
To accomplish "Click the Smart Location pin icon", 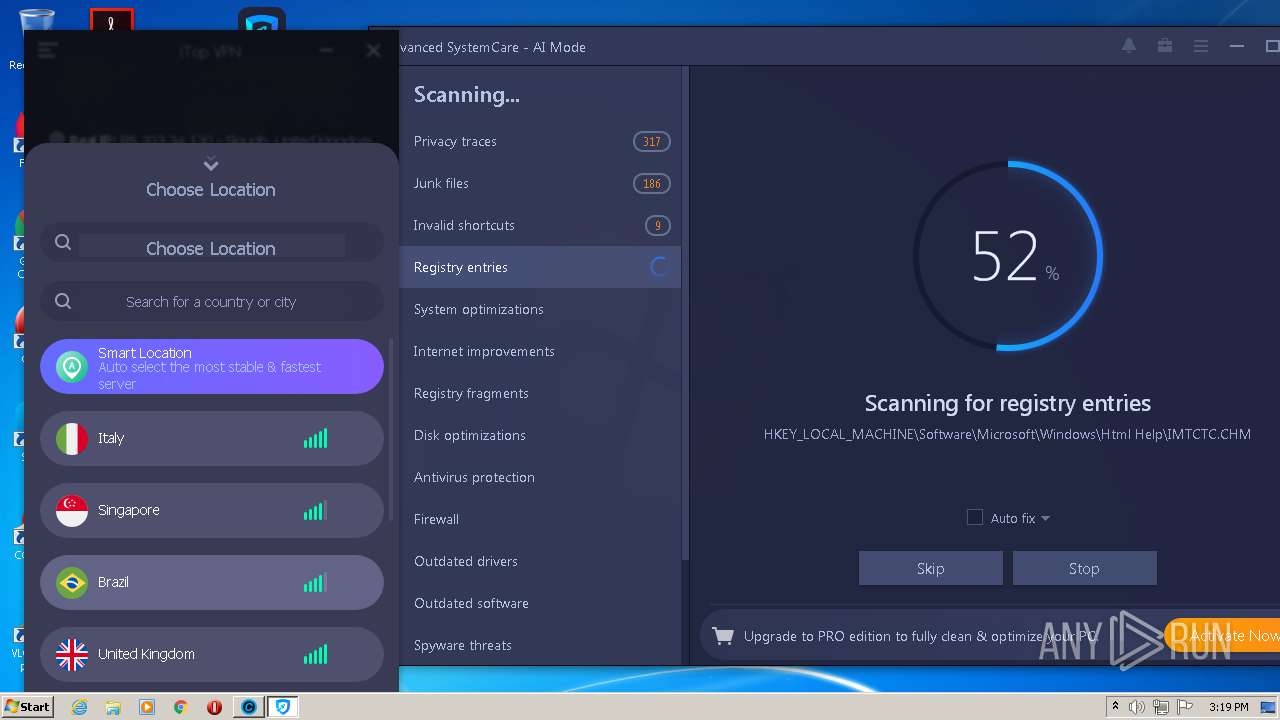I will pos(71,367).
